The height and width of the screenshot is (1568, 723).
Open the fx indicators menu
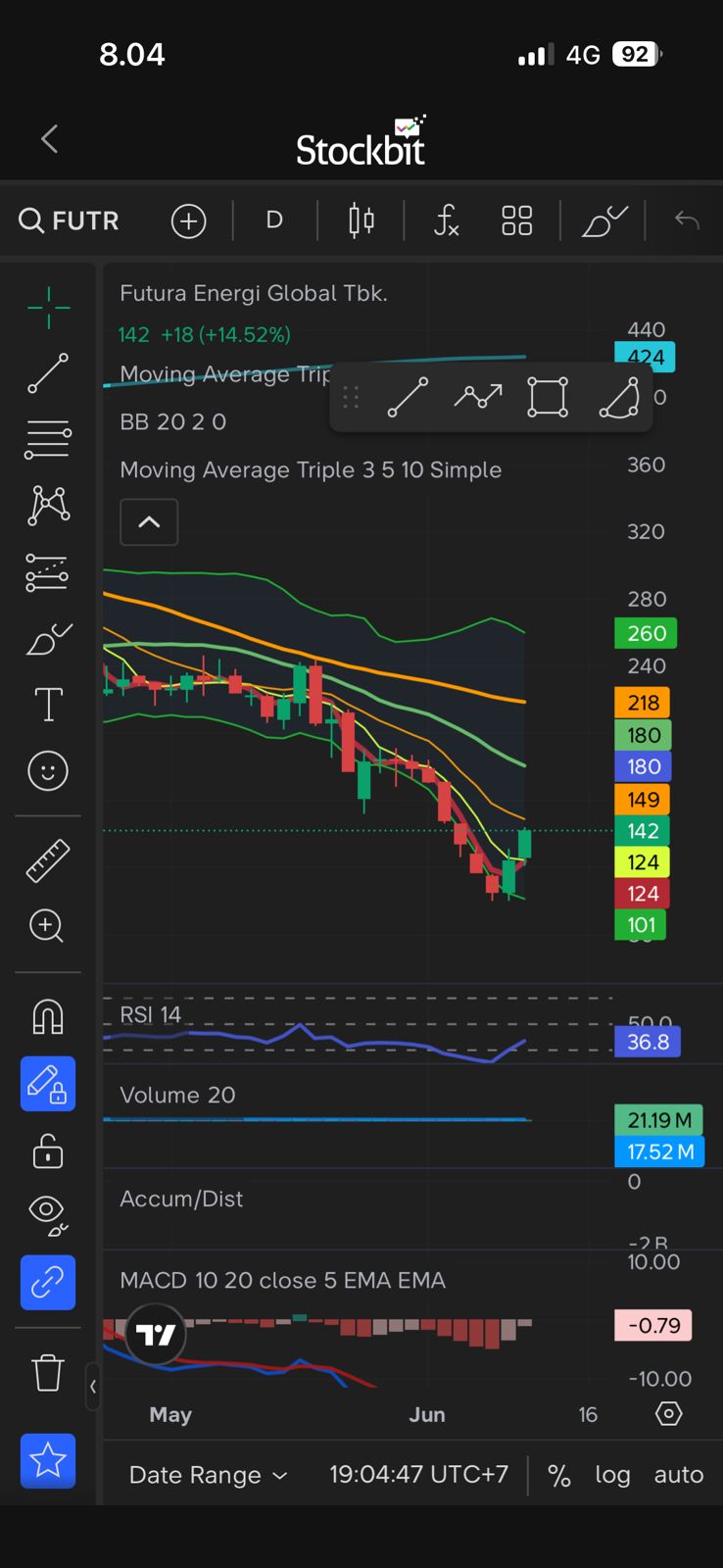click(x=446, y=220)
